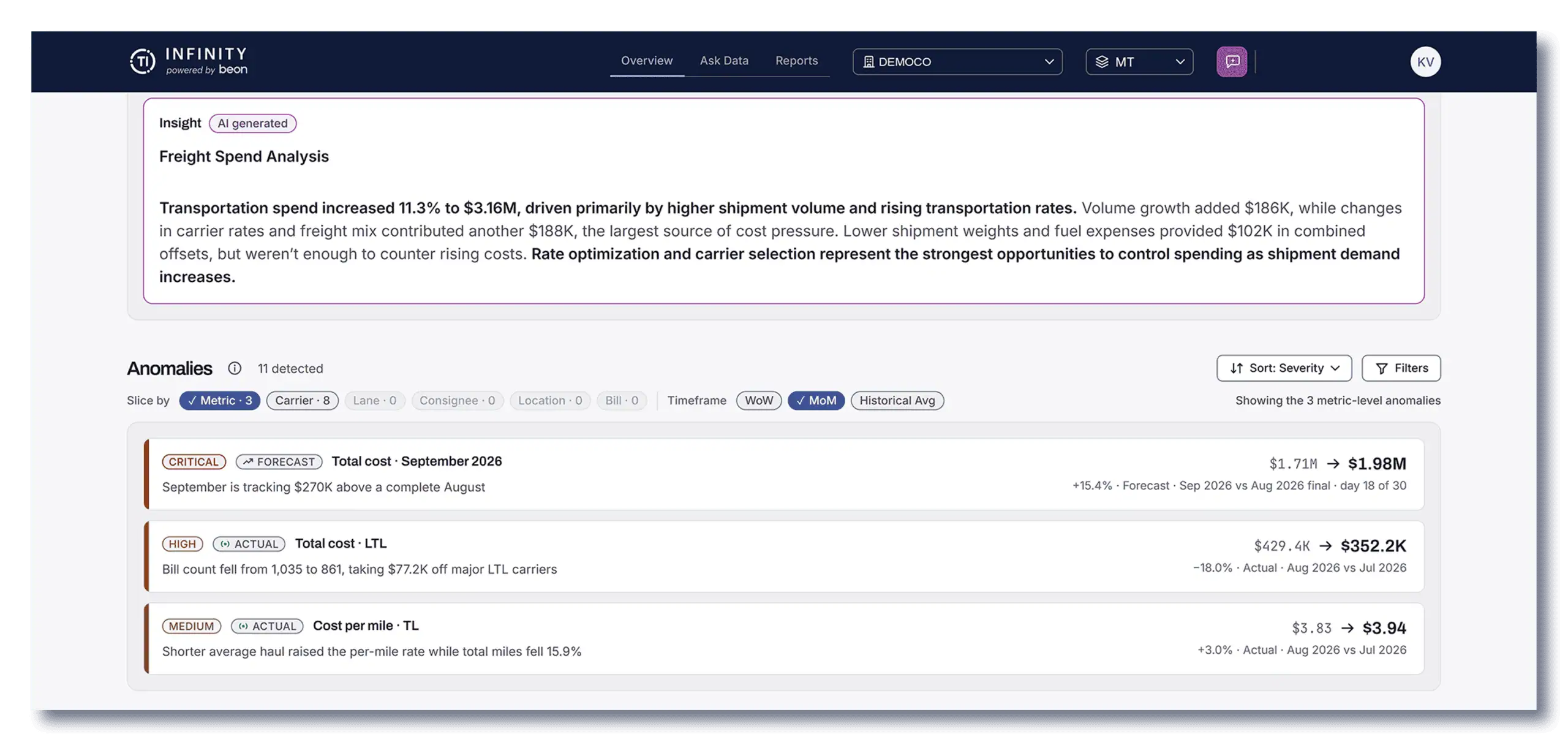The height and width of the screenshot is (753, 1568).
Task: Open the purple chat feedback icon
Action: (1231, 61)
